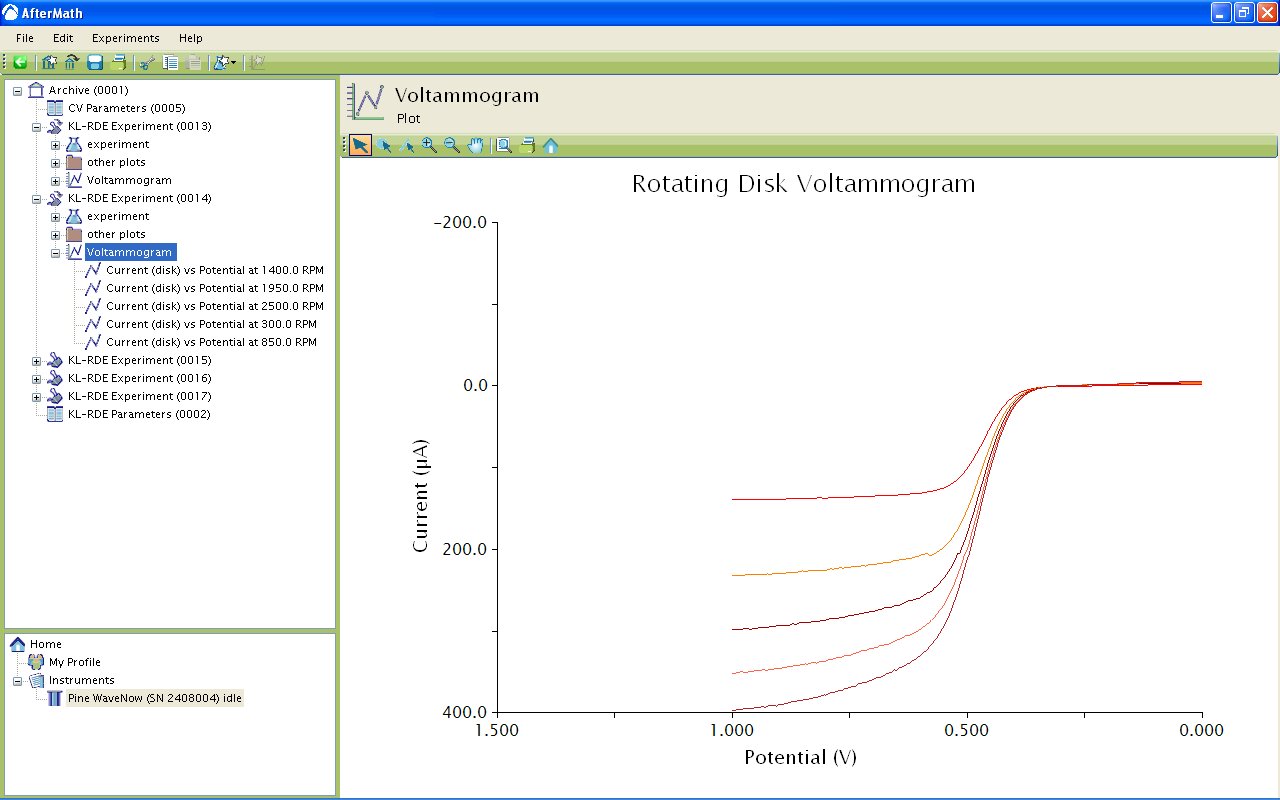
Task: Select Current (disk) vs Potential at 1400.0 RPM
Action: pyautogui.click(x=215, y=270)
